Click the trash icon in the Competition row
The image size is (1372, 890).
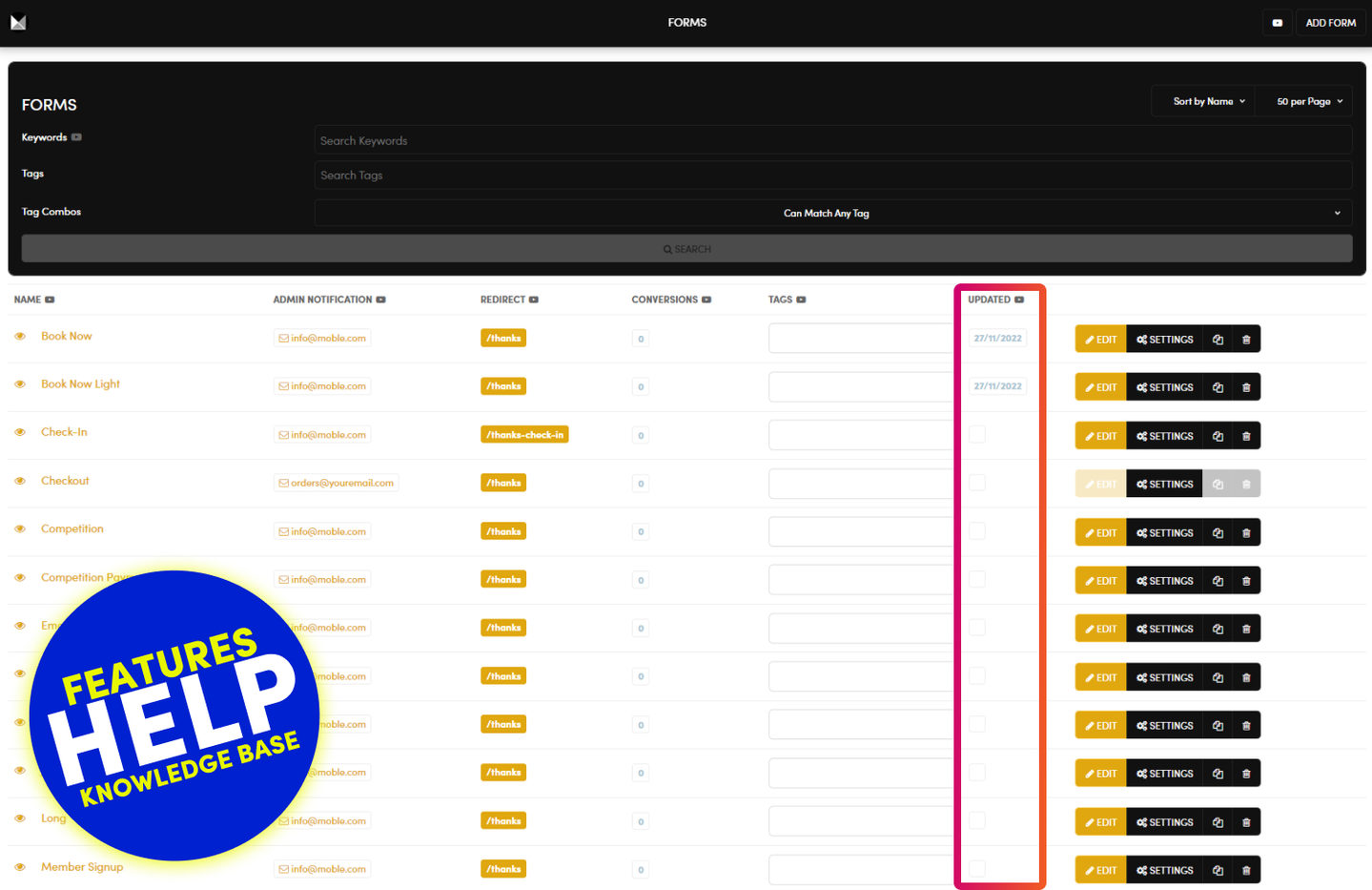(1246, 532)
